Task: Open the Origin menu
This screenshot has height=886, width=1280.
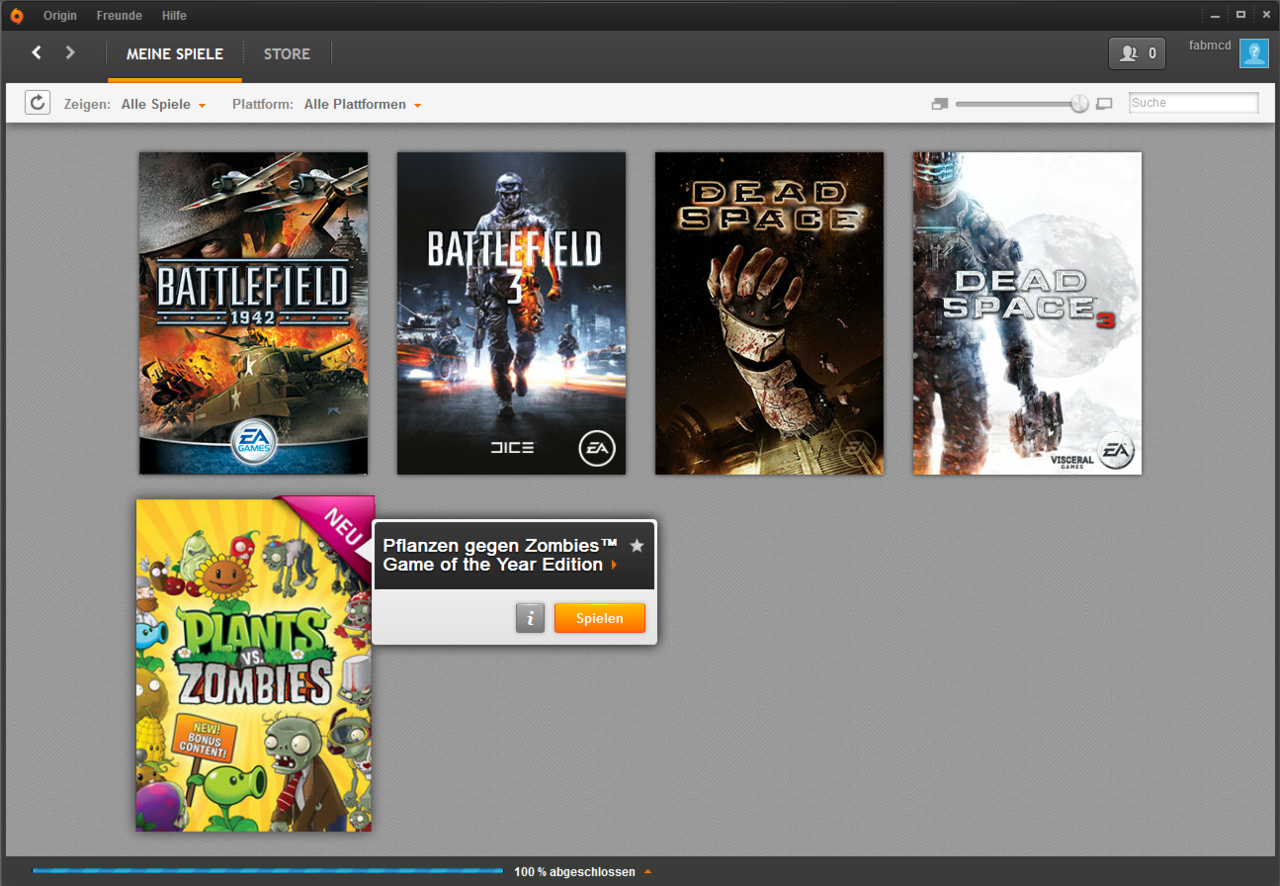Action: (x=60, y=16)
